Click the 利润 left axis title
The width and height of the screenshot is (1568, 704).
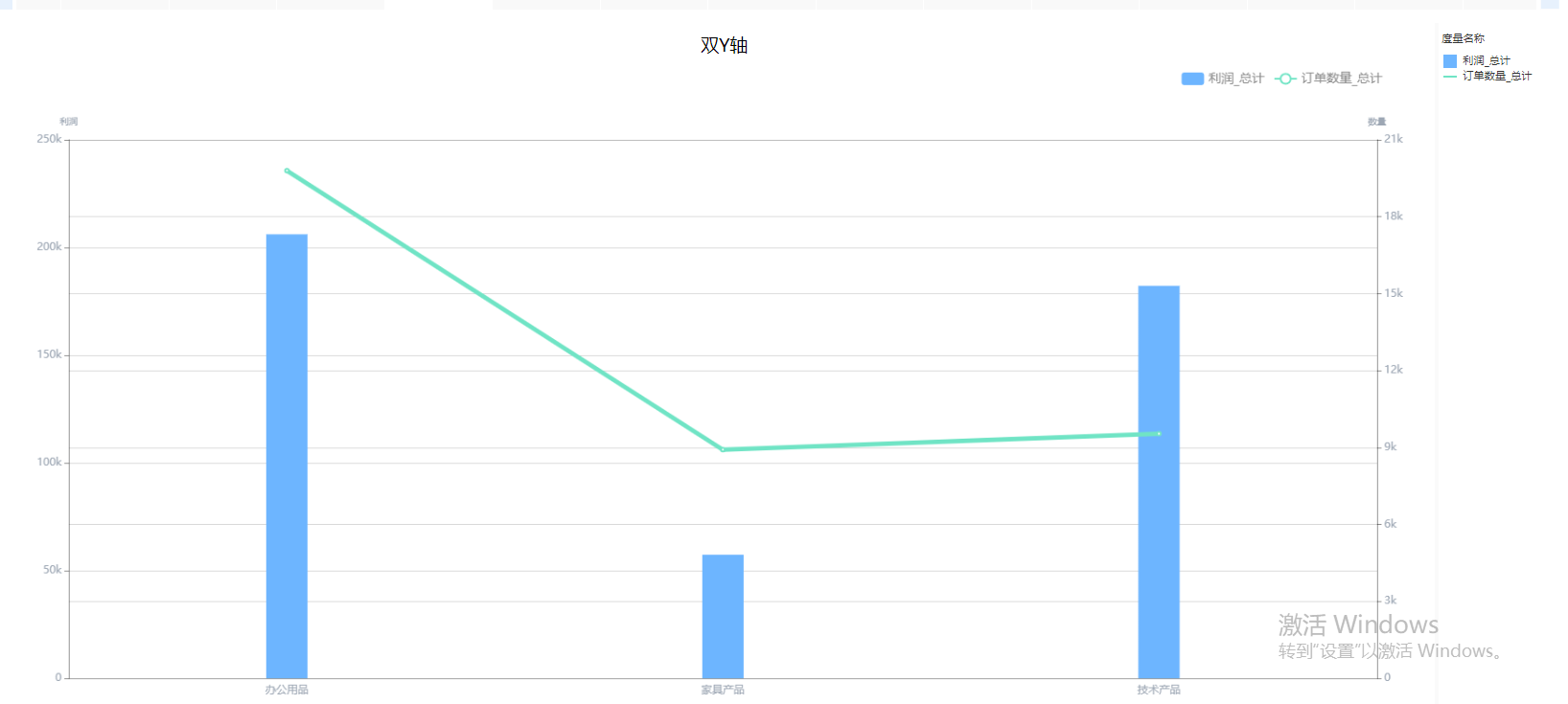point(69,122)
